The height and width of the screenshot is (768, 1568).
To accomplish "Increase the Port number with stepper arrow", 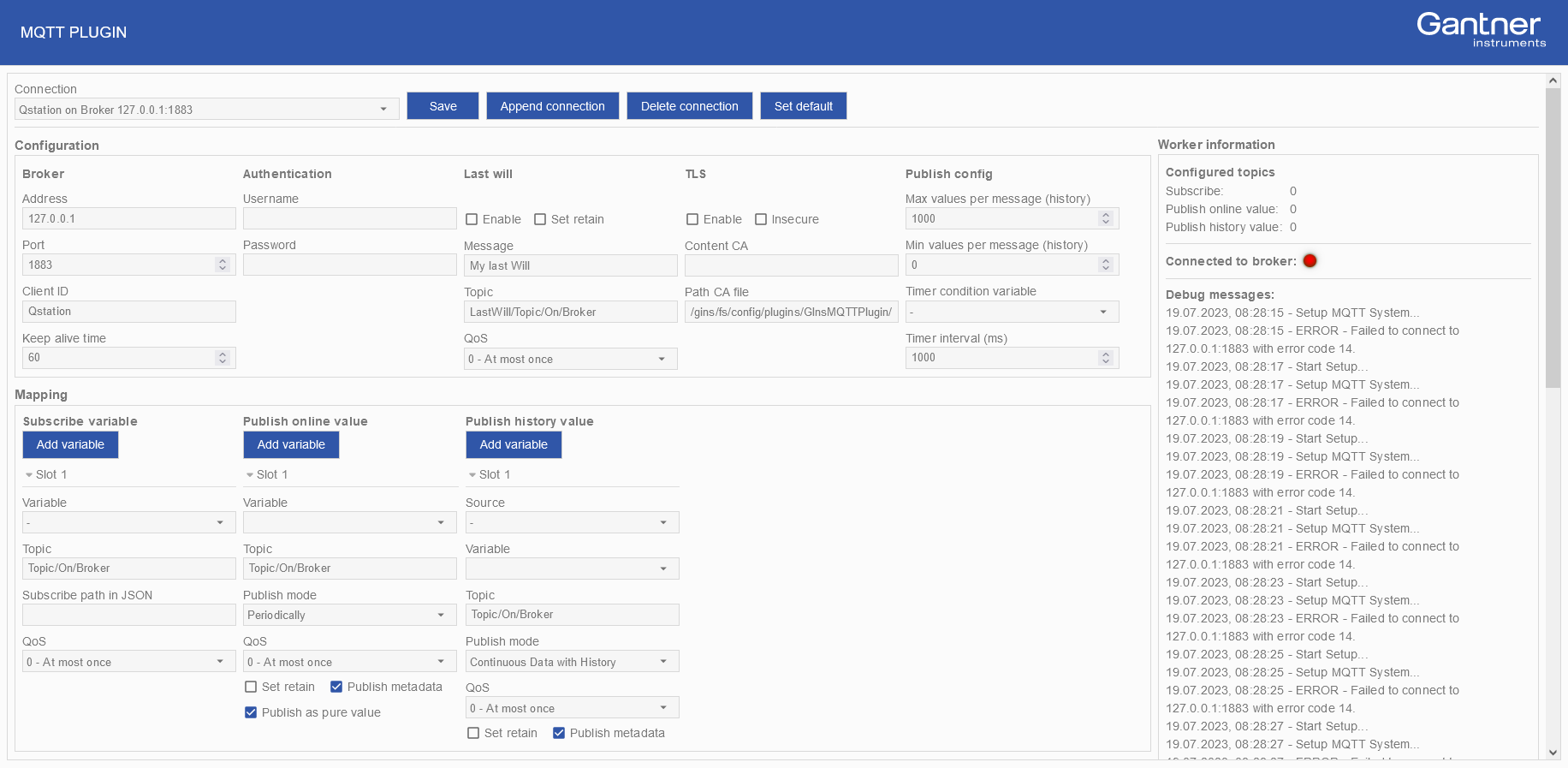I will 223,261.
